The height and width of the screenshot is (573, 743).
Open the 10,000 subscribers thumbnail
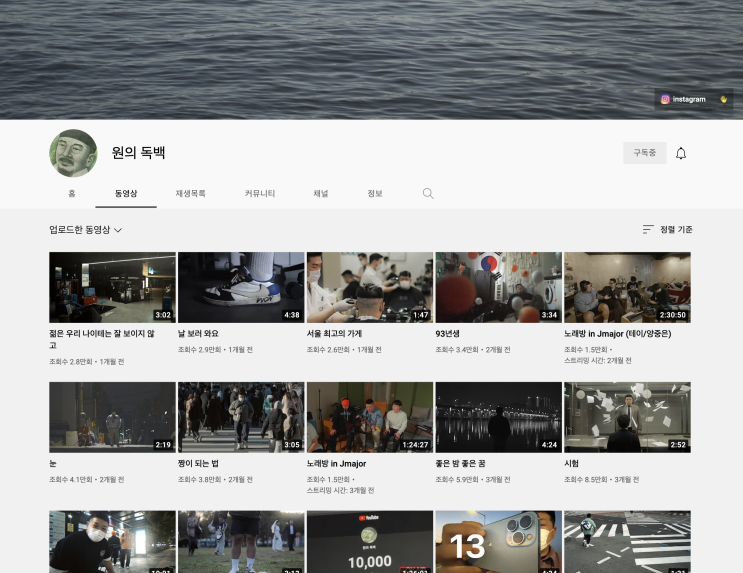pyautogui.click(x=370, y=542)
